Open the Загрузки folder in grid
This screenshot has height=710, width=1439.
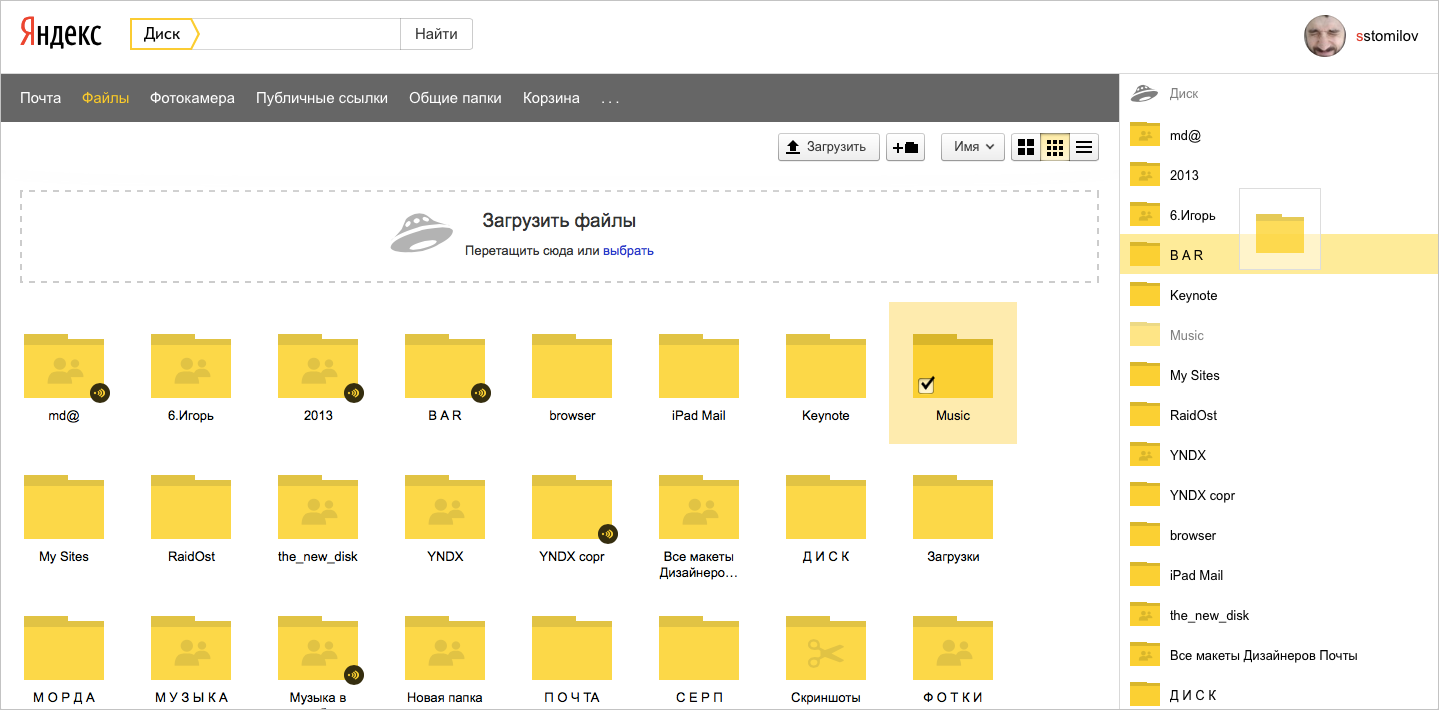tap(953, 508)
